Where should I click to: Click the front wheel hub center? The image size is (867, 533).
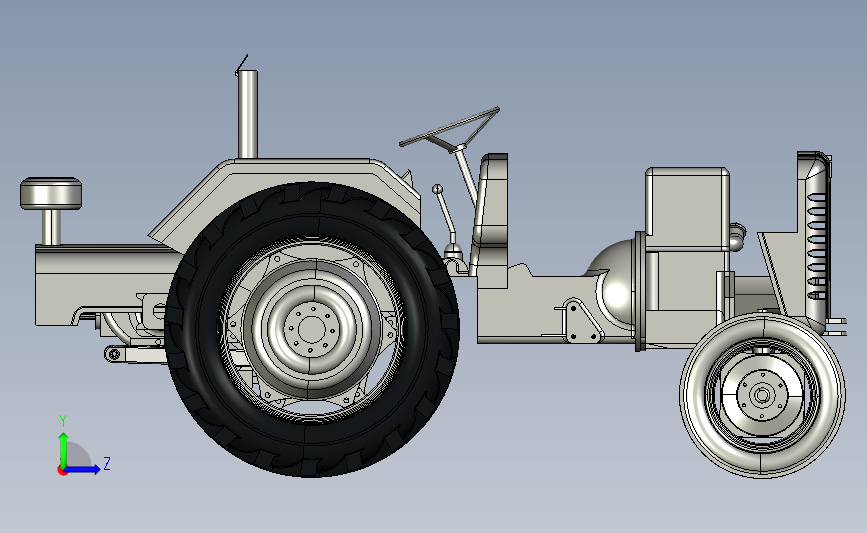762,395
